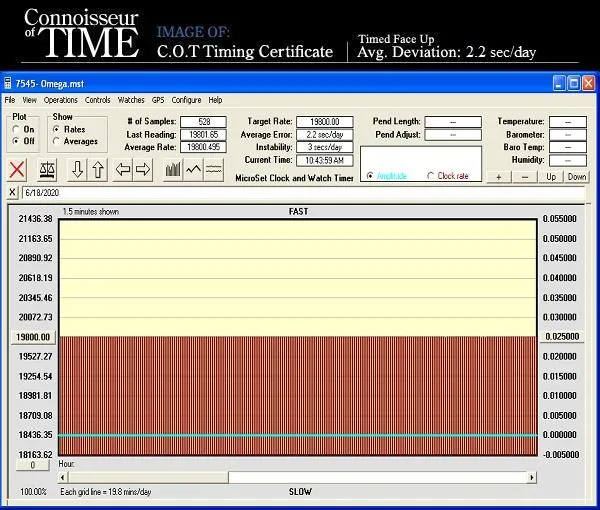Viewport: 600px width, 510px height.
Task: Select the bar graph display icon
Action: tap(173, 169)
